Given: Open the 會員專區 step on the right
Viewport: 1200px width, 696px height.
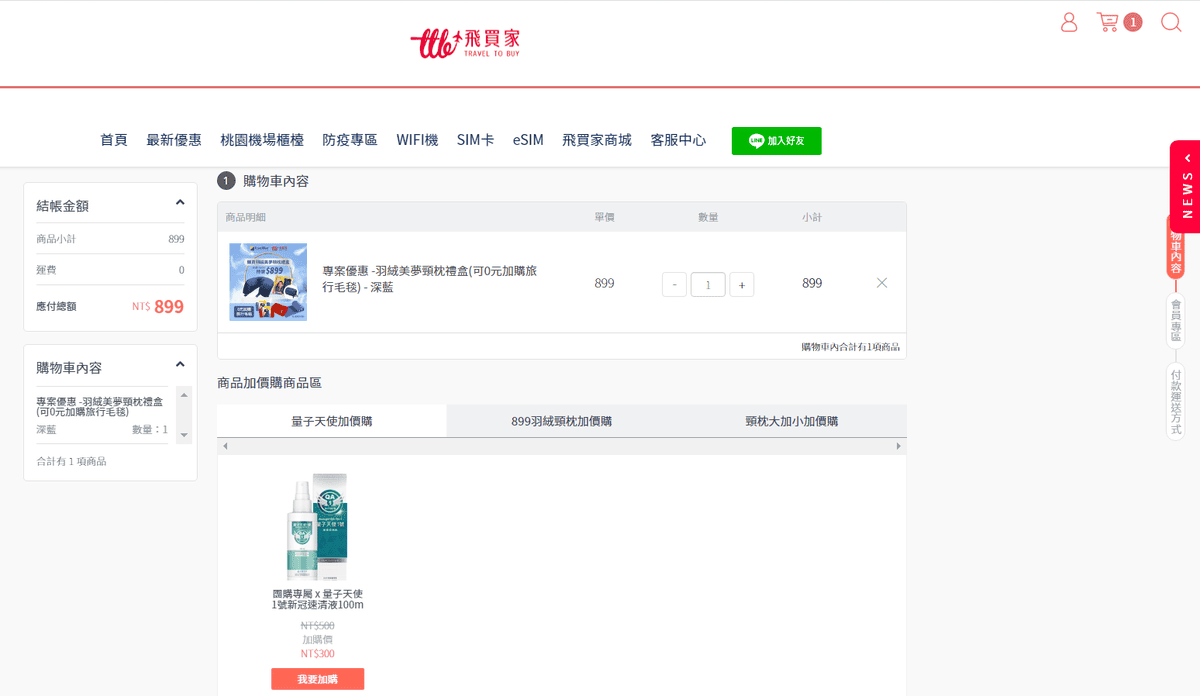Looking at the screenshot, I should (x=1176, y=321).
